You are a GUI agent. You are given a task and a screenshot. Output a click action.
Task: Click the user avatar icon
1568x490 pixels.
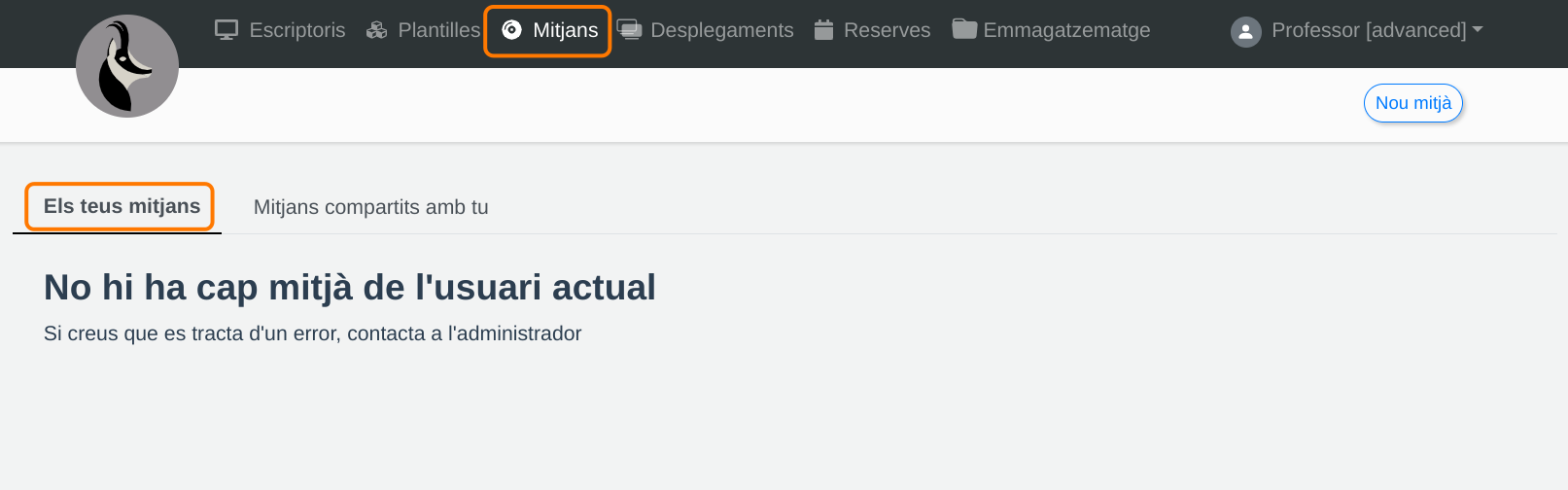(x=1245, y=31)
